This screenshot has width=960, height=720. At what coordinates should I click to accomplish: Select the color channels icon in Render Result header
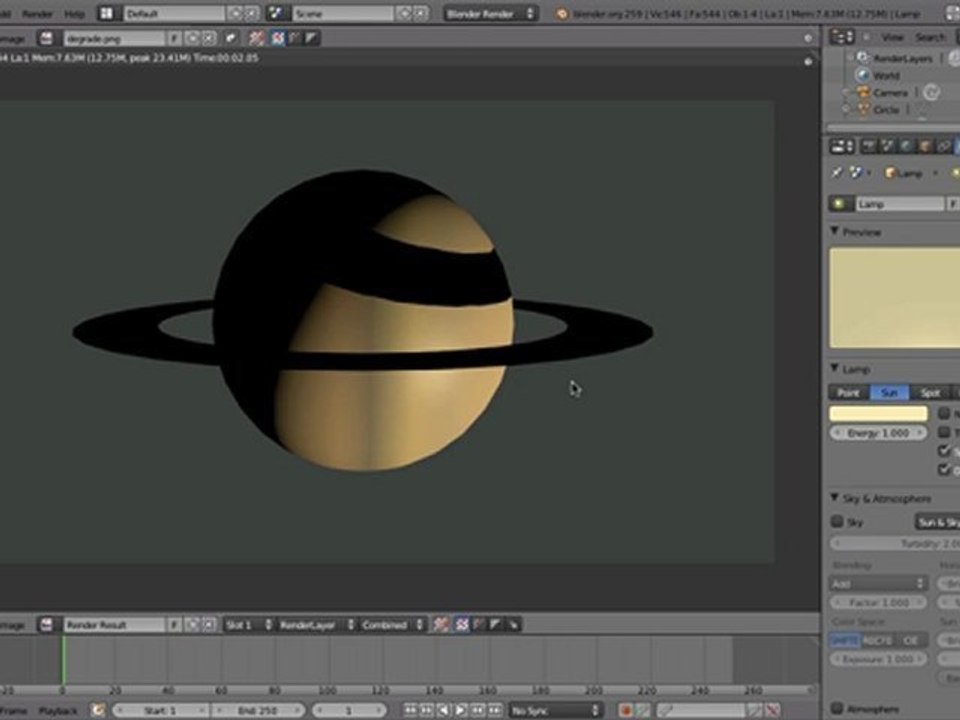[x=462, y=624]
